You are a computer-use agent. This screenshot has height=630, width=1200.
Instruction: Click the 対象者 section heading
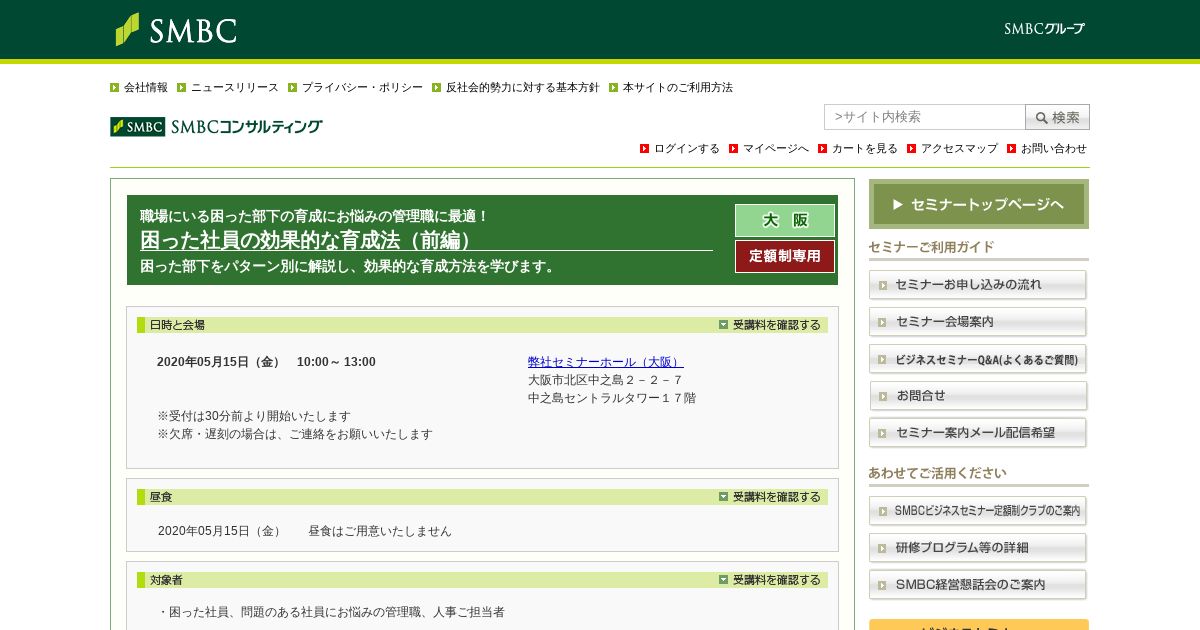(x=166, y=580)
